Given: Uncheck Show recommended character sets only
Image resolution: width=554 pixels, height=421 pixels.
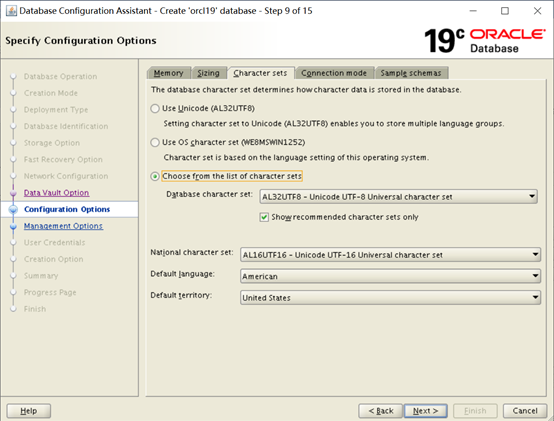Looking at the screenshot, I should pos(264,217).
